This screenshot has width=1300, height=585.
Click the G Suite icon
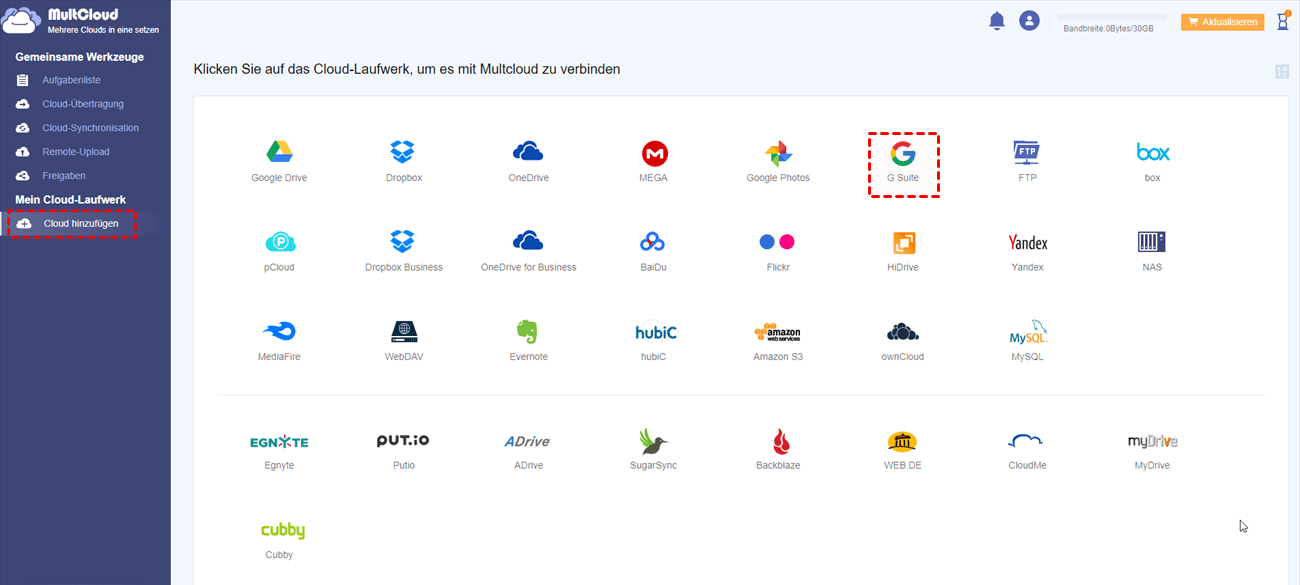pos(903,153)
